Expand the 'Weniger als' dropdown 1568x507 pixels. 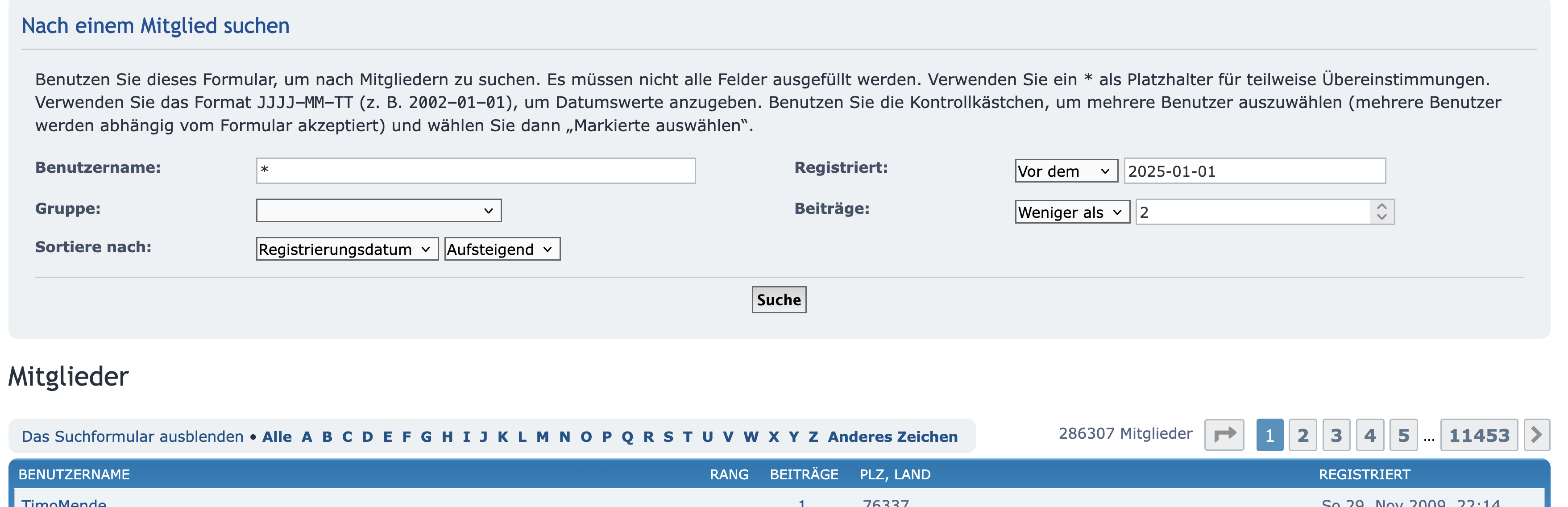point(1072,212)
